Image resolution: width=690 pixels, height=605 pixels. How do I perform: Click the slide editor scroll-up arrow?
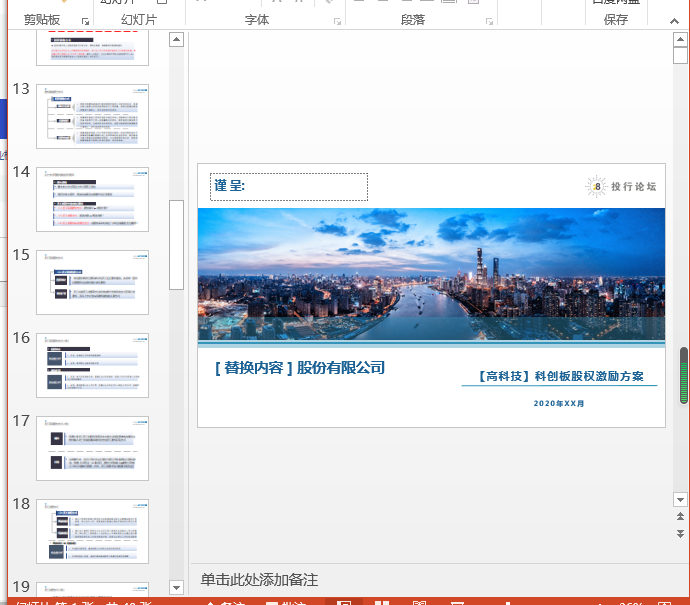pos(680,40)
